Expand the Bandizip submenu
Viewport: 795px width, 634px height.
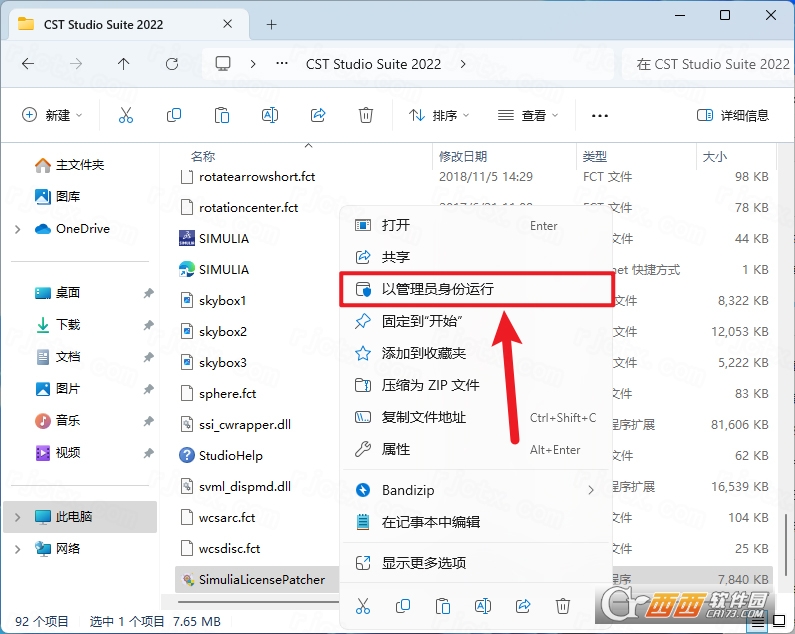(591, 490)
